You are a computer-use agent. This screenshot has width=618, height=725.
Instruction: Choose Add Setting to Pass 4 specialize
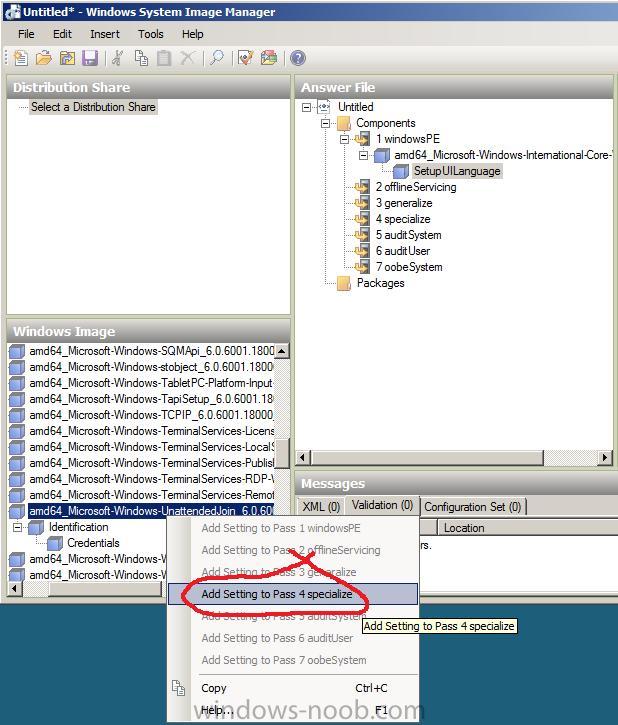[x=293, y=594]
